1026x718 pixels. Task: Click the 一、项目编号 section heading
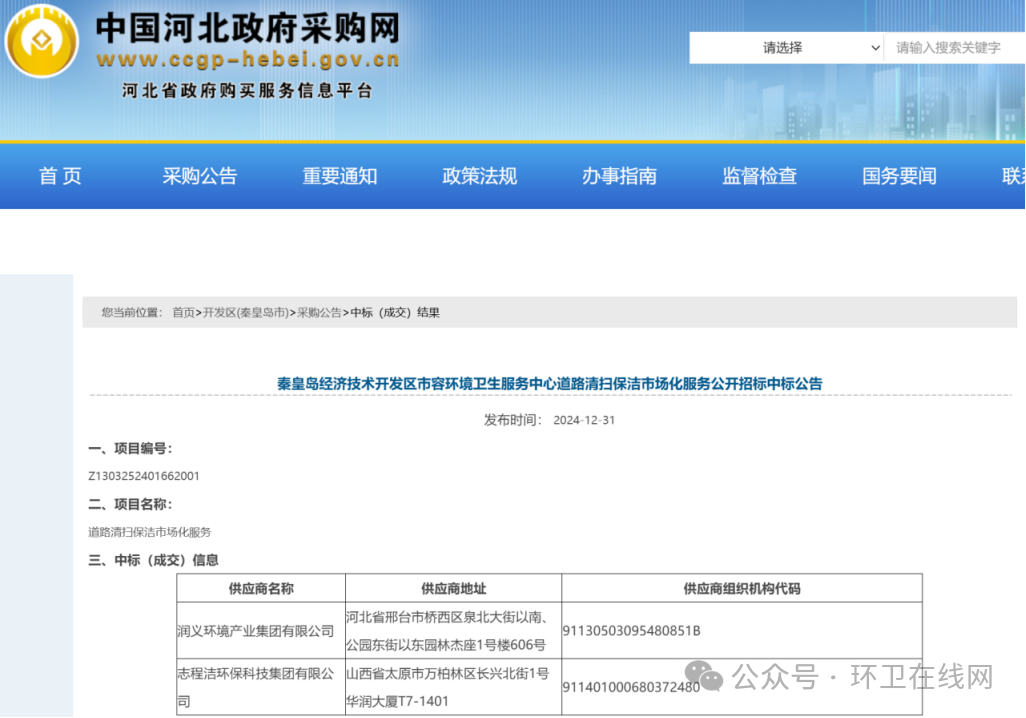[130, 448]
